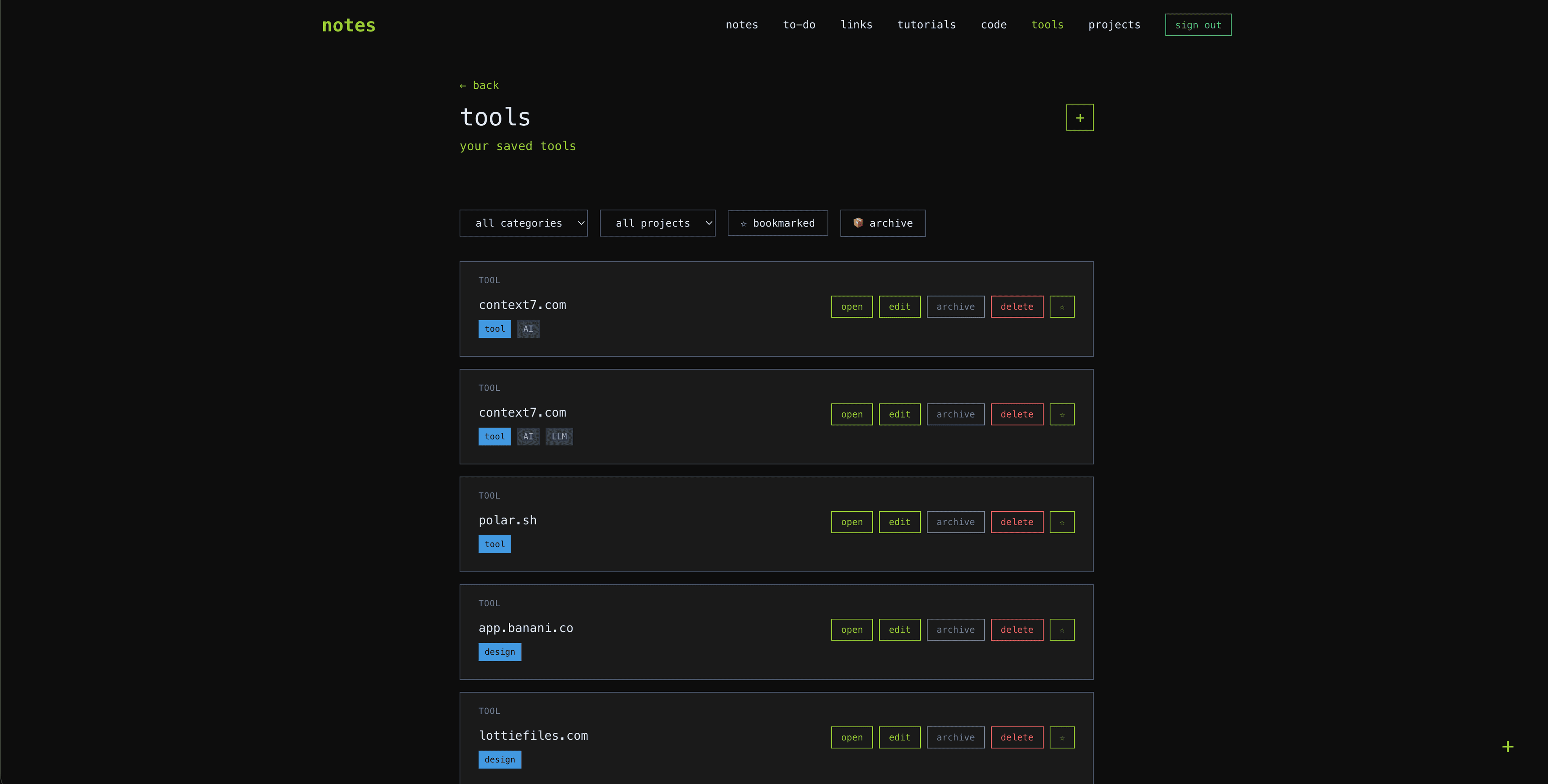Click the plus button beside tools heading
This screenshot has height=784, width=1548.
[1079, 118]
